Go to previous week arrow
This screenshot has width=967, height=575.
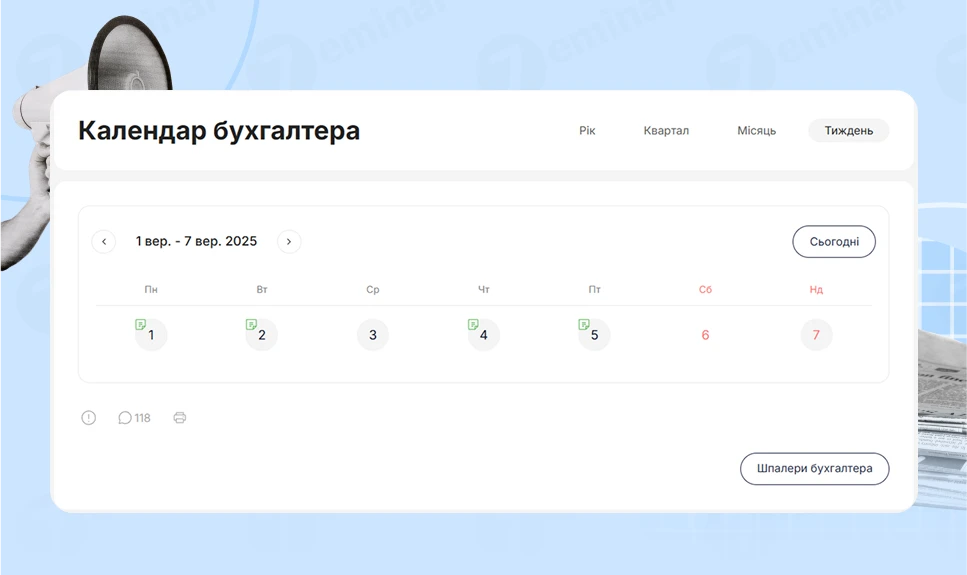[104, 241]
